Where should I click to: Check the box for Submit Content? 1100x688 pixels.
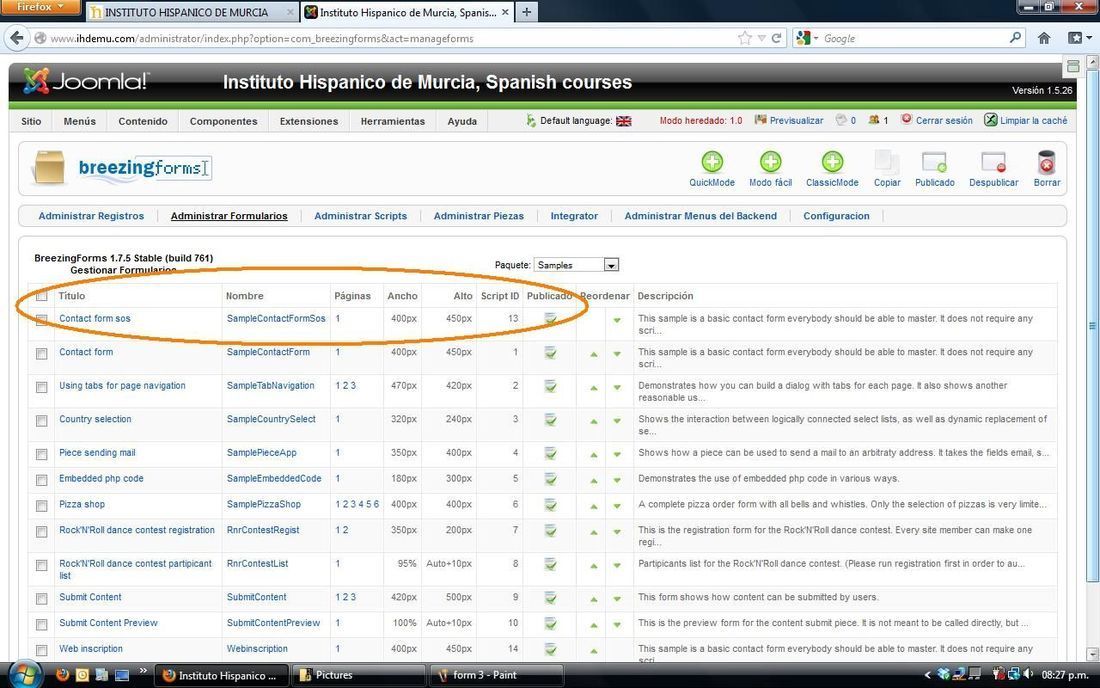click(42, 599)
